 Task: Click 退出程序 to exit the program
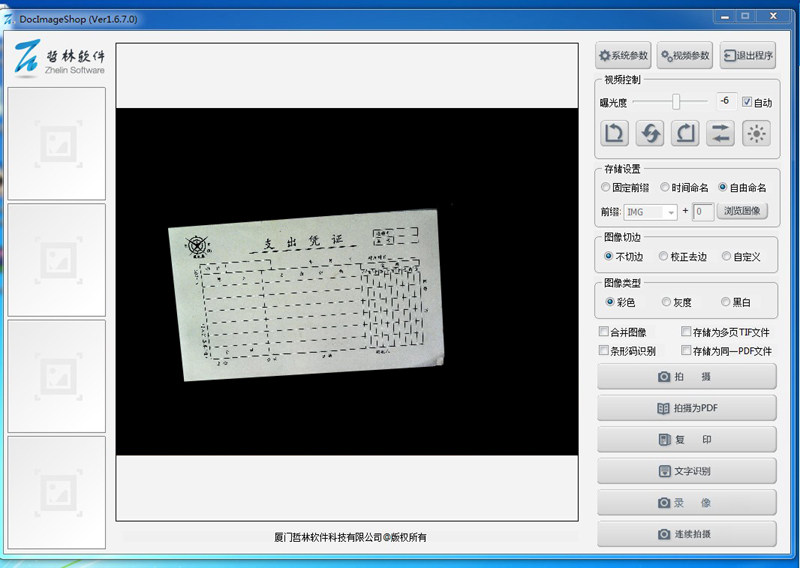click(x=748, y=55)
